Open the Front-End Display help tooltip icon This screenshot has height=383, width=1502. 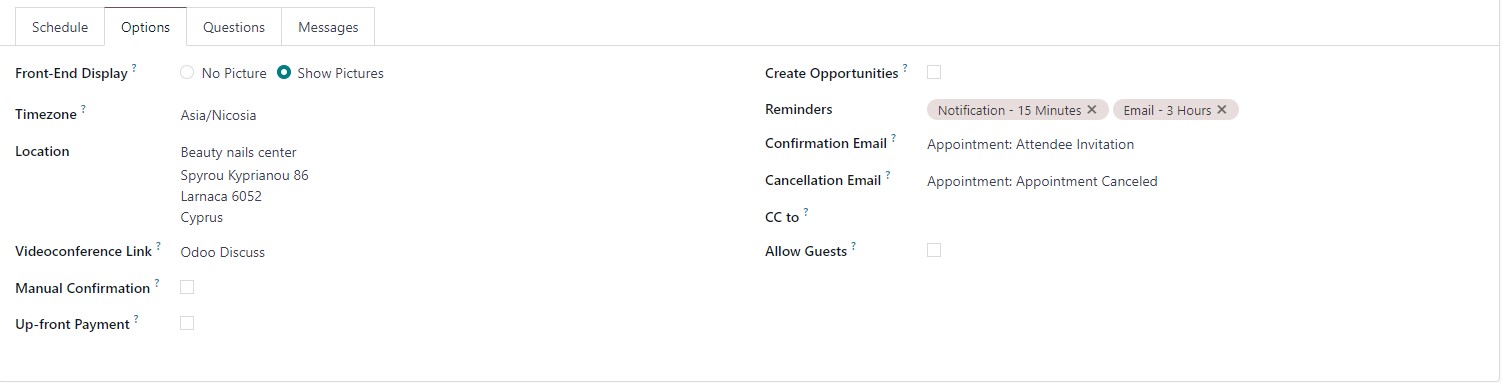pyautogui.click(x=135, y=69)
